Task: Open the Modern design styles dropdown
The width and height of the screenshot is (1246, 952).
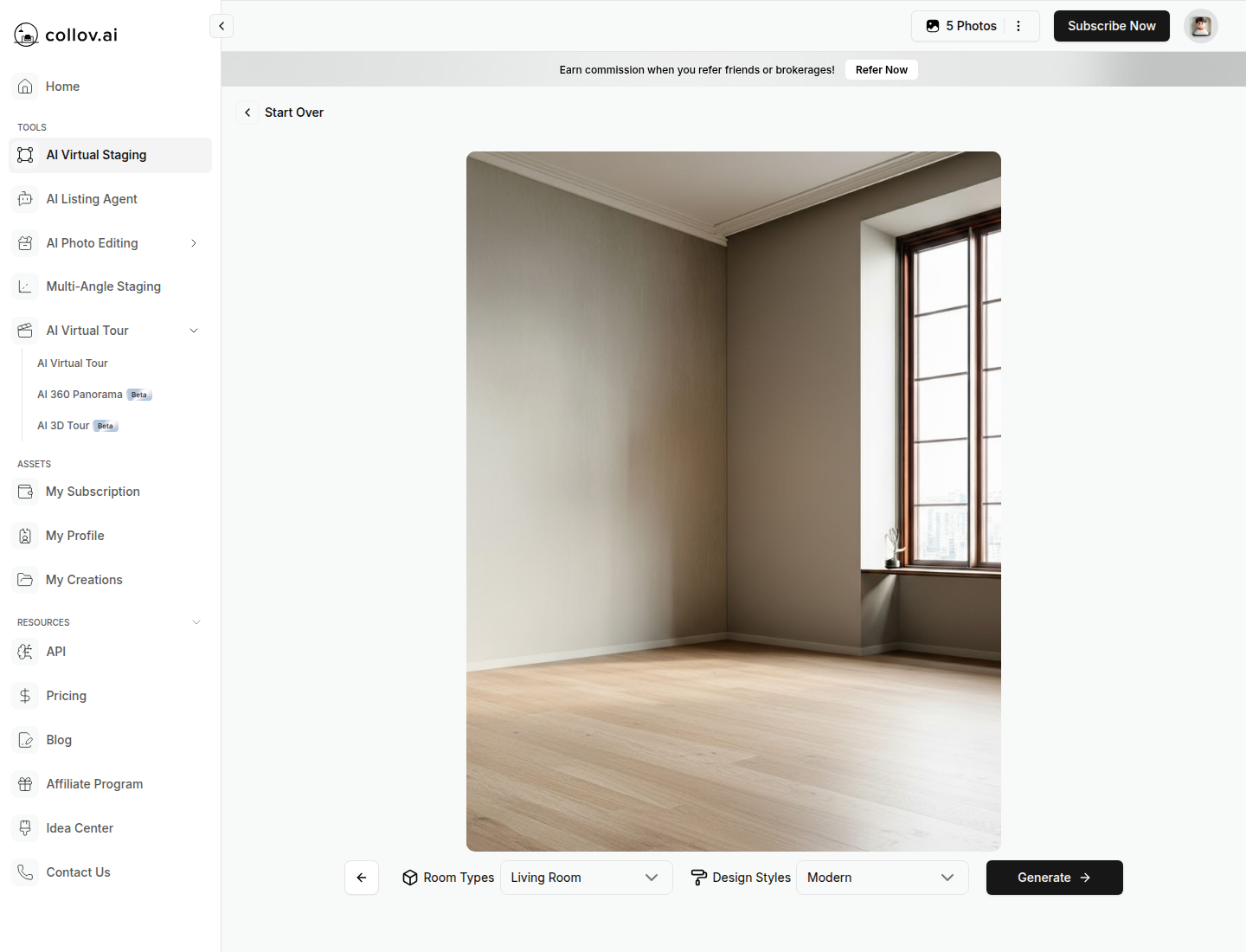Action: click(883, 878)
